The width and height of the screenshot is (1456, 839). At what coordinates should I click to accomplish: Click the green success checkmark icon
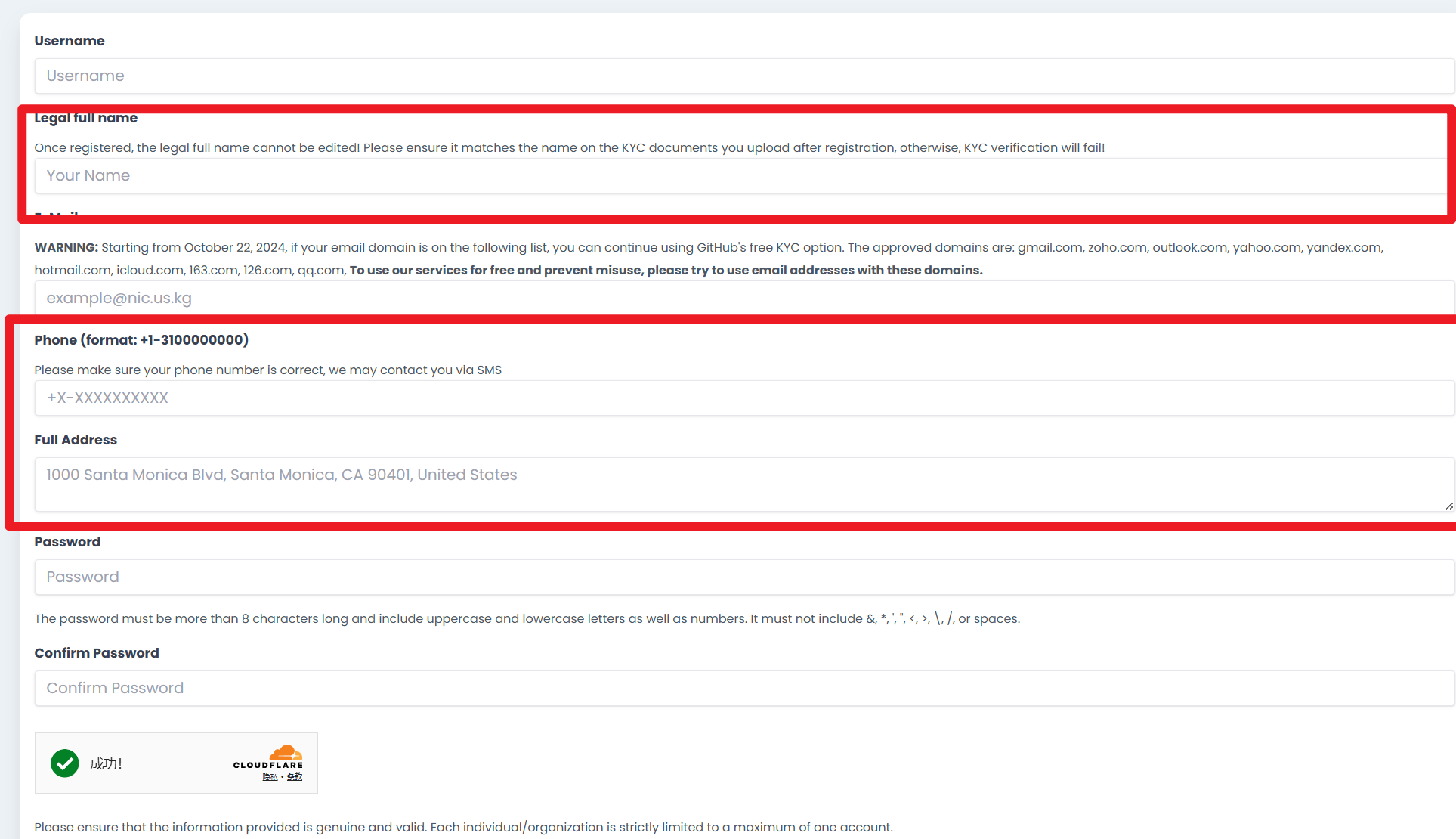click(x=65, y=763)
